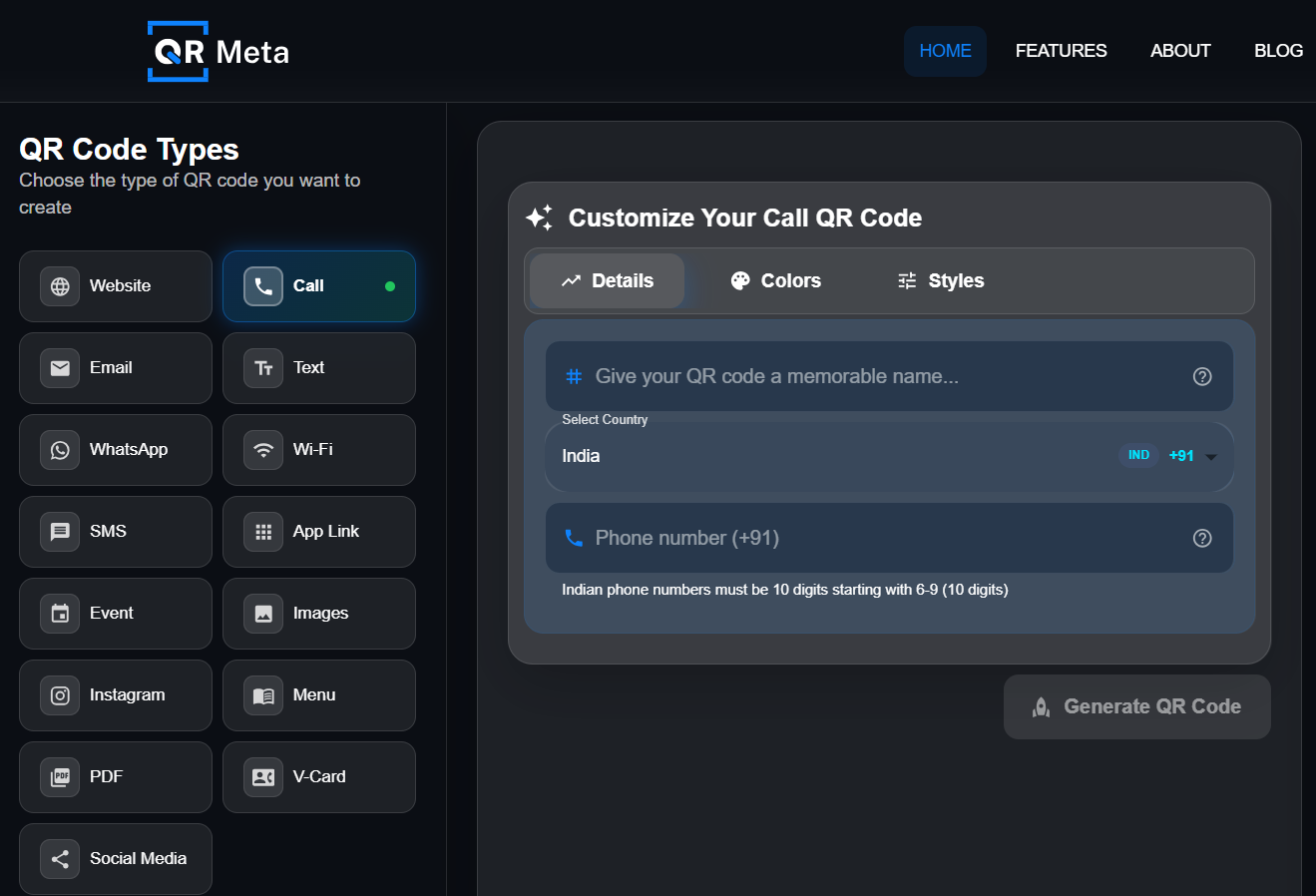Click the Menu book icon
The width and height of the screenshot is (1316, 896).
pos(263,695)
